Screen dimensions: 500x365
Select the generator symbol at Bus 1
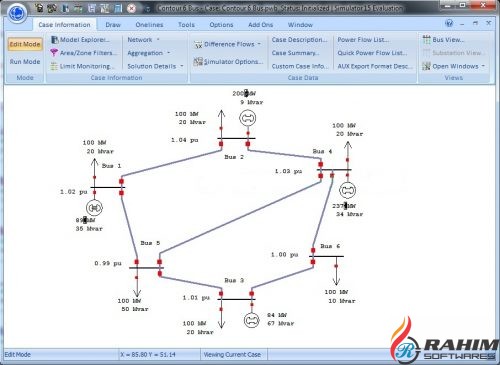[x=94, y=208]
